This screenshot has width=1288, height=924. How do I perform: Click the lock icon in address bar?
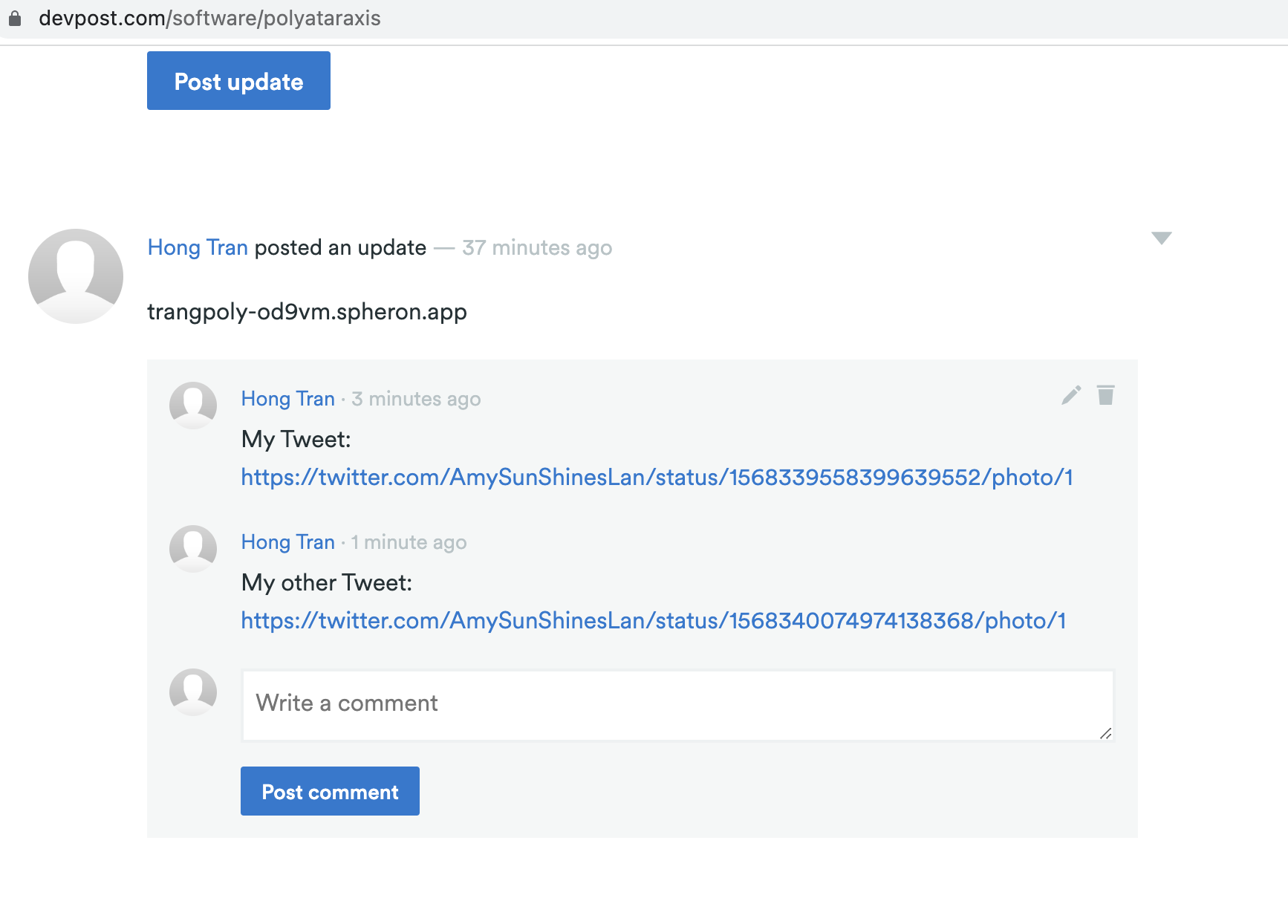coord(15,19)
